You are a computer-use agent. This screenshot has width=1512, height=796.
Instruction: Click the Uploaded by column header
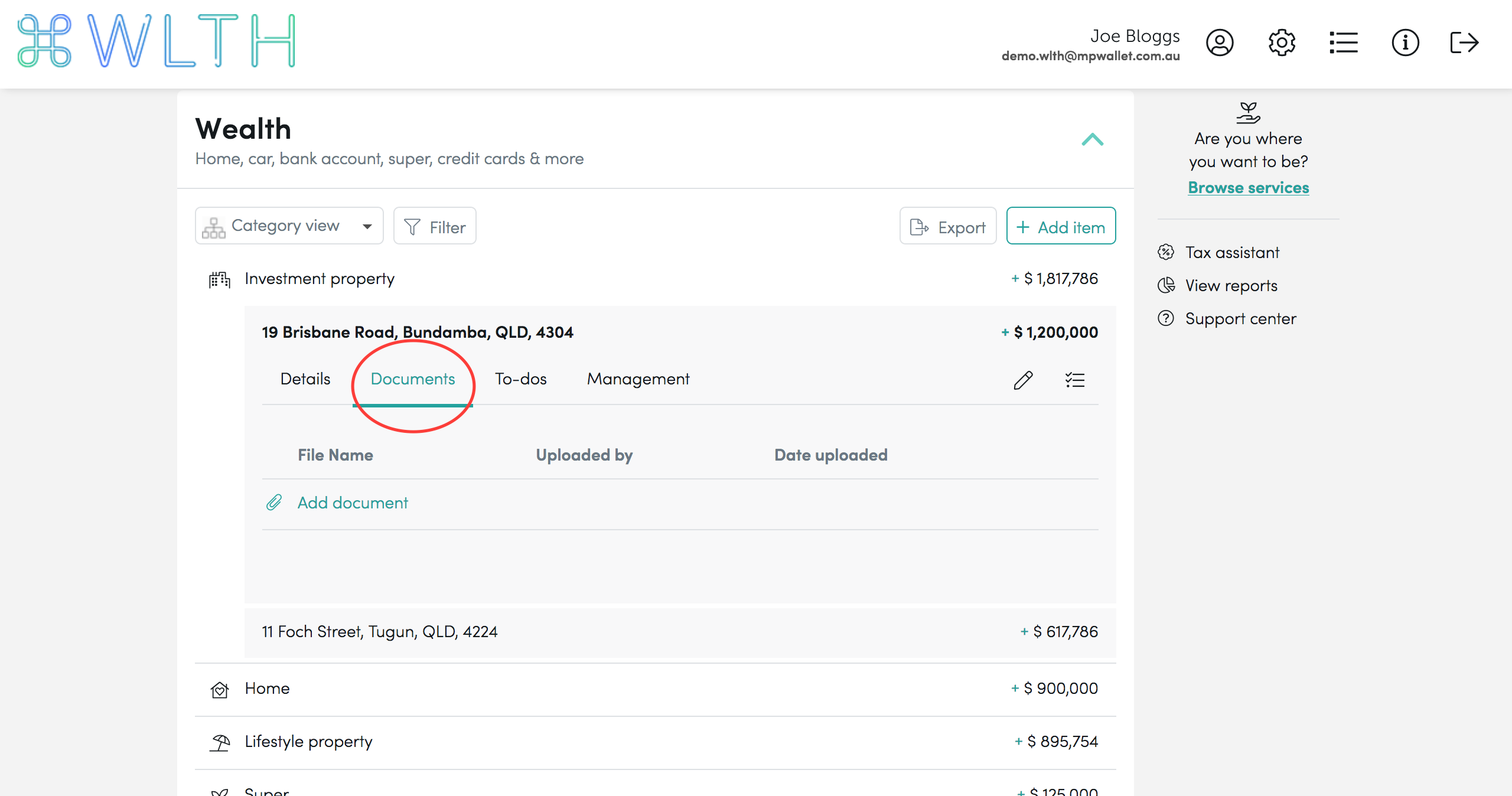[584, 455]
